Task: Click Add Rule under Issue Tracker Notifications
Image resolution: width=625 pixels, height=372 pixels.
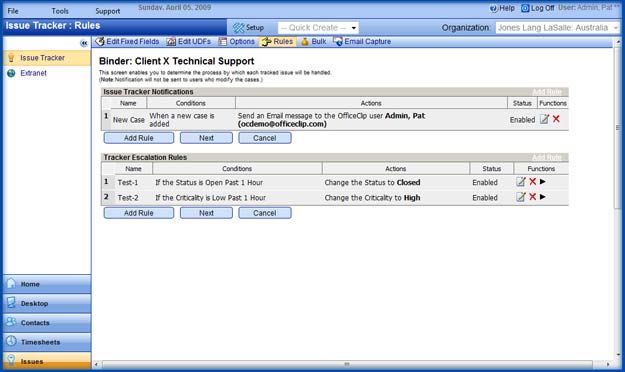Action: pos(139,138)
